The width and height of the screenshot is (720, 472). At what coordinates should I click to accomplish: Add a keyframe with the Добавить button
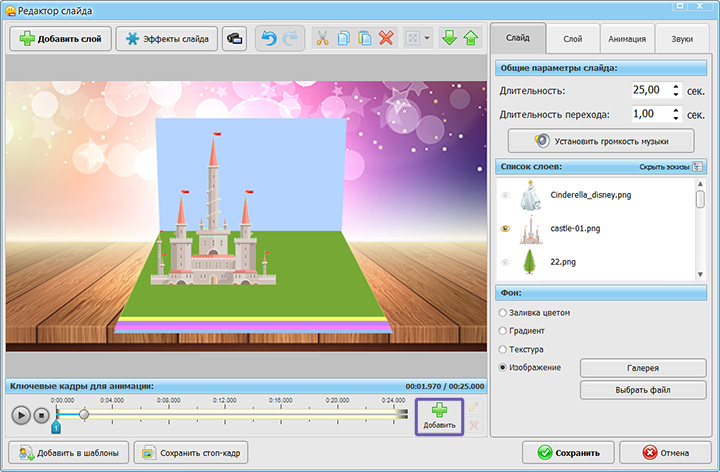point(439,416)
